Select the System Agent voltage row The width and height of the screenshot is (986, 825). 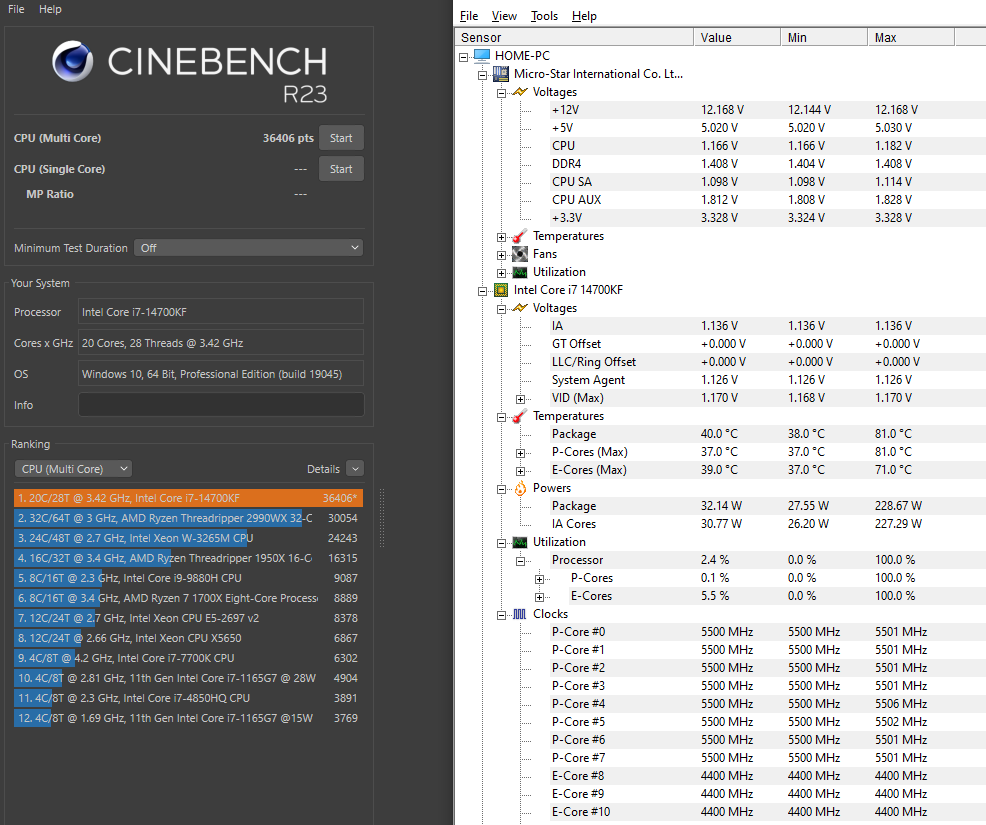click(767, 380)
